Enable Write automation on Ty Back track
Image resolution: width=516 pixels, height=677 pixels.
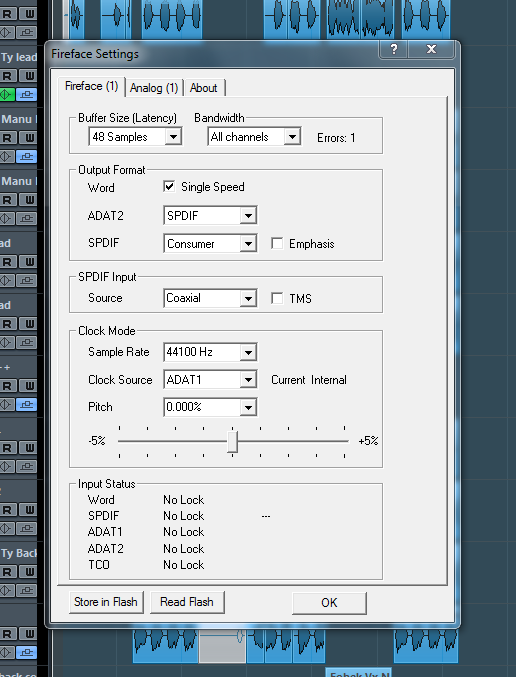click(28, 572)
